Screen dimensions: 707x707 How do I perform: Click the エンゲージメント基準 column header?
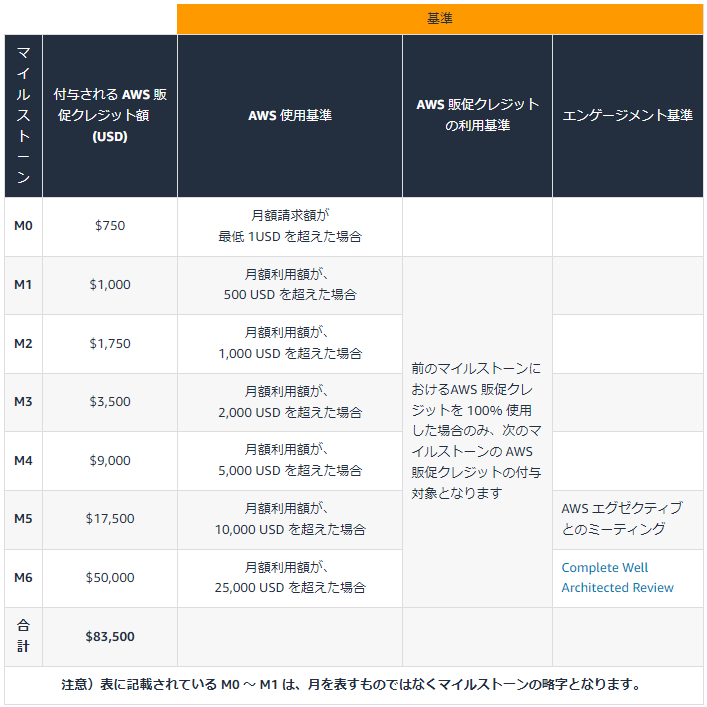[x=628, y=116]
